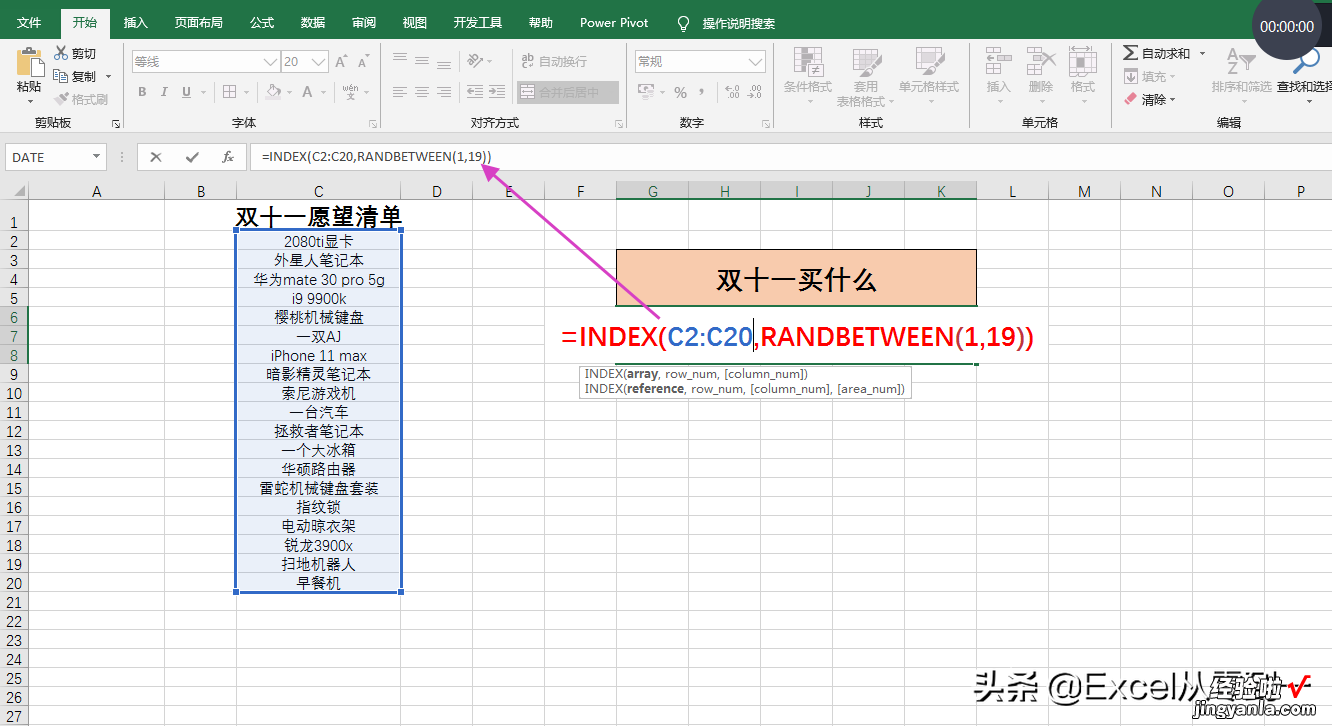This screenshot has width=1332, height=726.
Task: Click the Cut (剪切) scissors button
Action: point(76,54)
